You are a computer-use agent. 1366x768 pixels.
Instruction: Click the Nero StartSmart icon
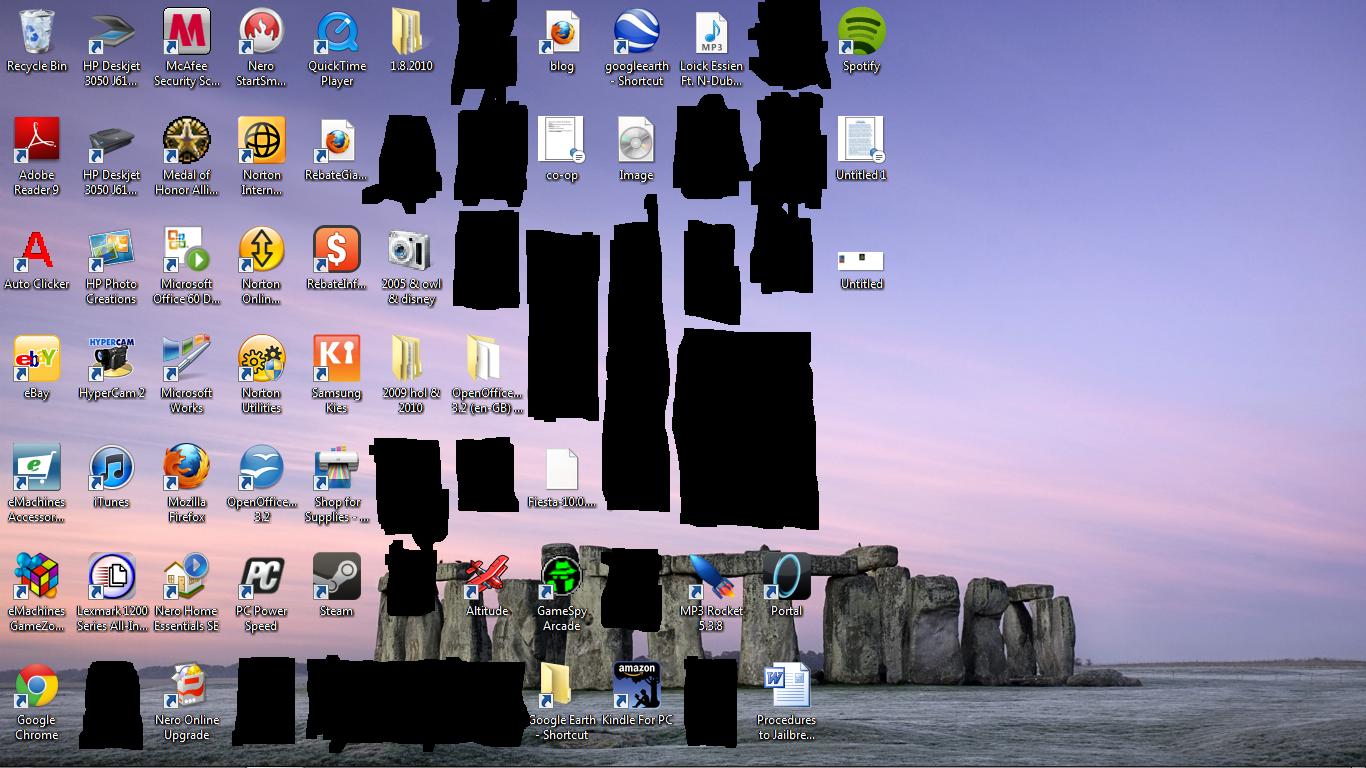(261, 32)
